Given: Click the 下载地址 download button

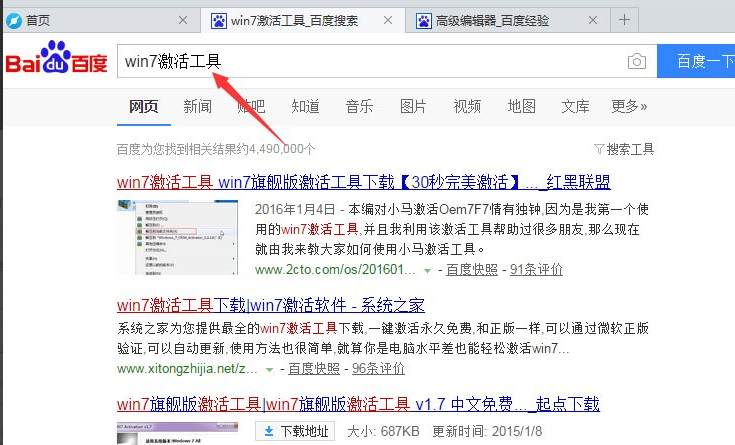Looking at the screenshot, I should pyautogui.click(x=295, y=431).
